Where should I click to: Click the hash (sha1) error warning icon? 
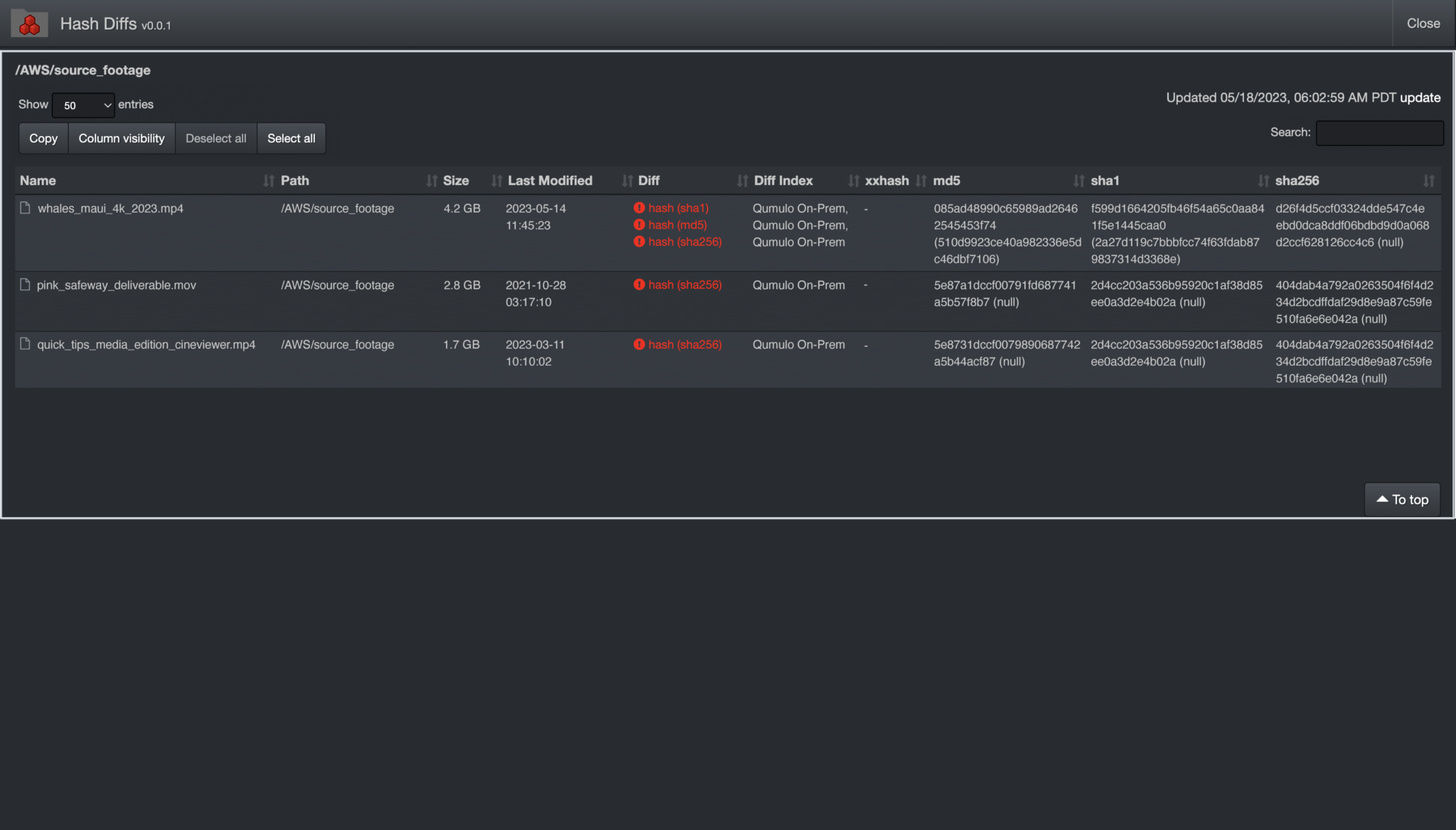639,208
